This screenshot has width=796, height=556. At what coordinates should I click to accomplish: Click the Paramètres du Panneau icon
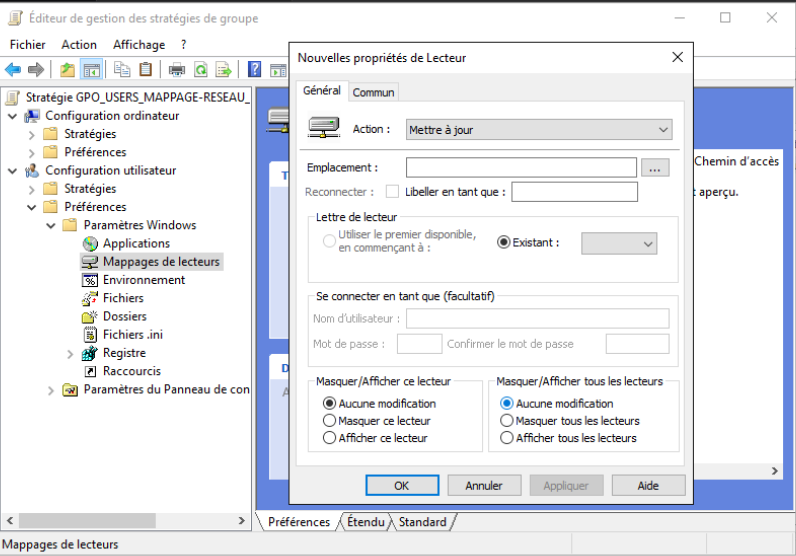[70, 390]
